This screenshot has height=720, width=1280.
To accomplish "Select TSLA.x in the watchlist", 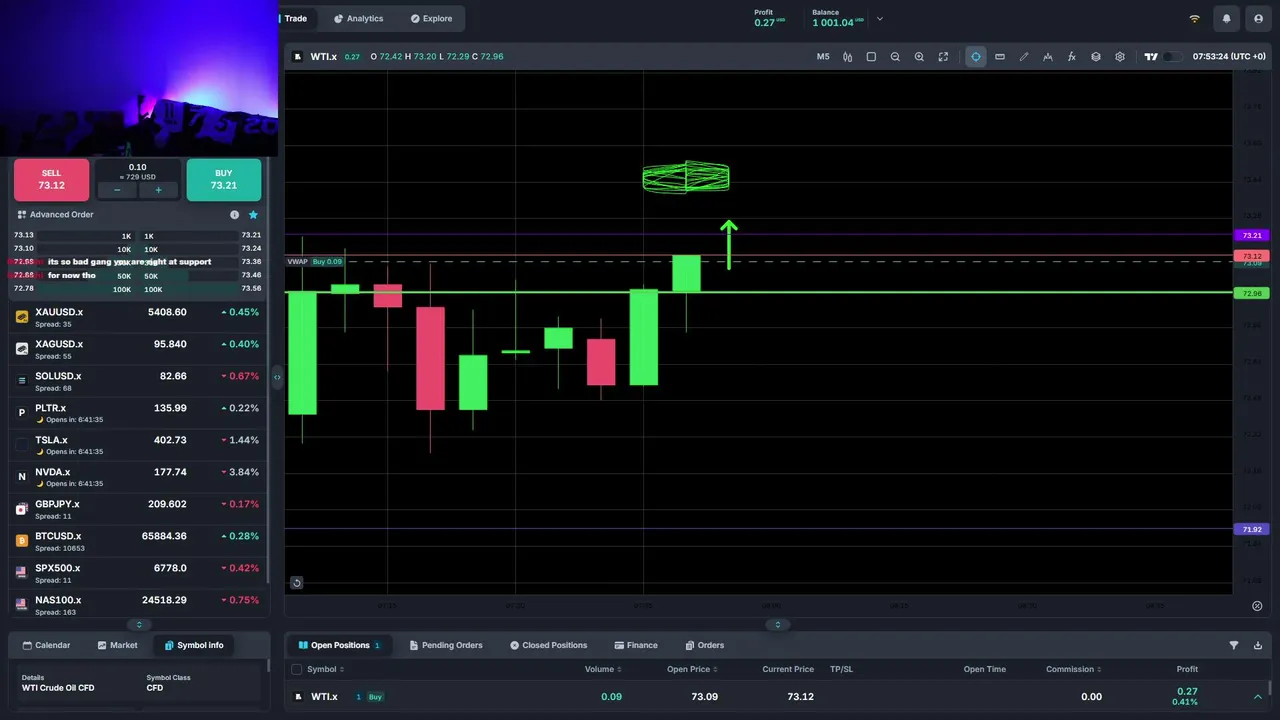I will click(138, 445).
